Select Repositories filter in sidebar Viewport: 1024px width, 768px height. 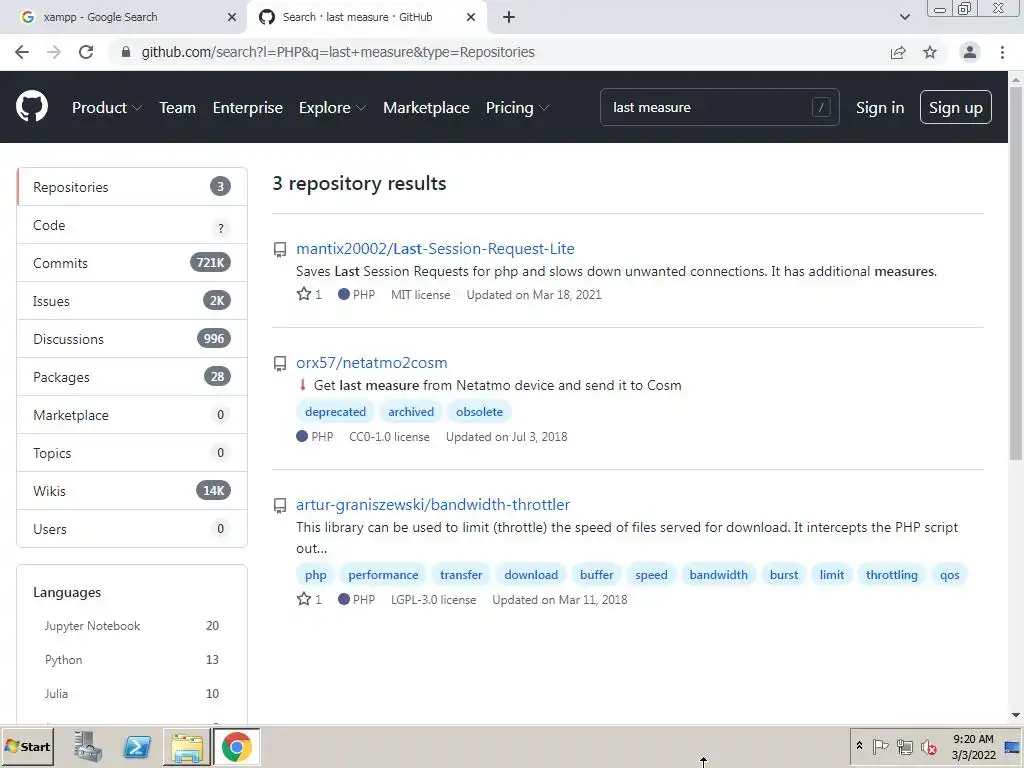coord(132,187)
